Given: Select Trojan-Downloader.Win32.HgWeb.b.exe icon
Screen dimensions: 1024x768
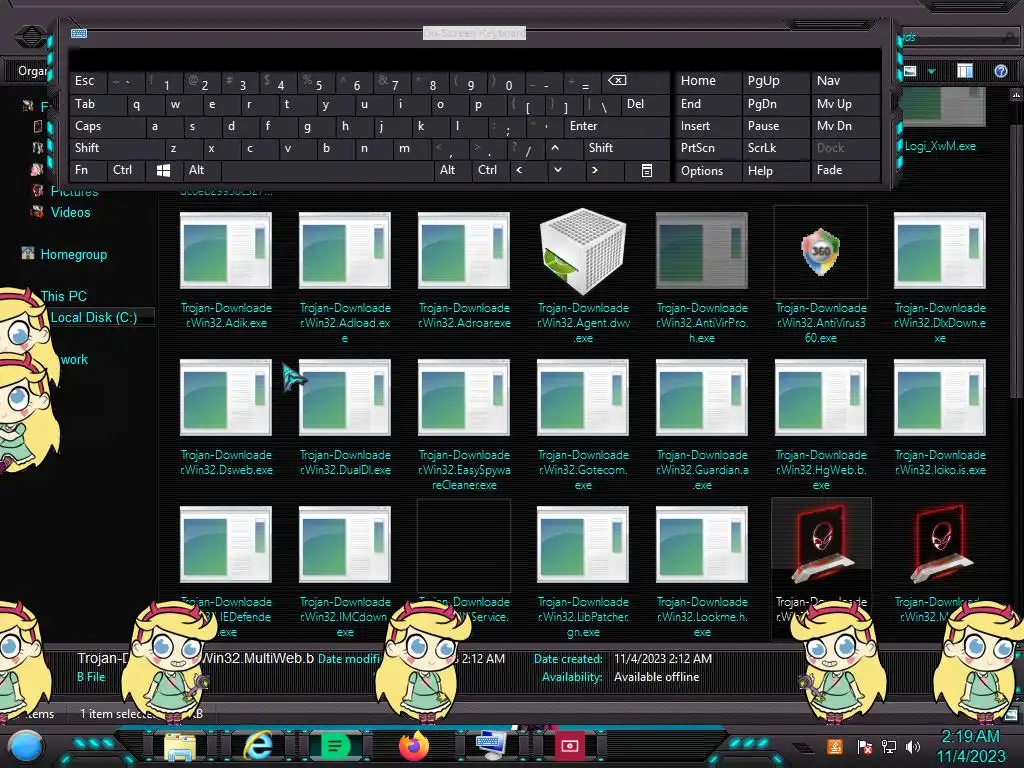Looking at the screenshot, I should pyautogui.click(x=821, y=397).
